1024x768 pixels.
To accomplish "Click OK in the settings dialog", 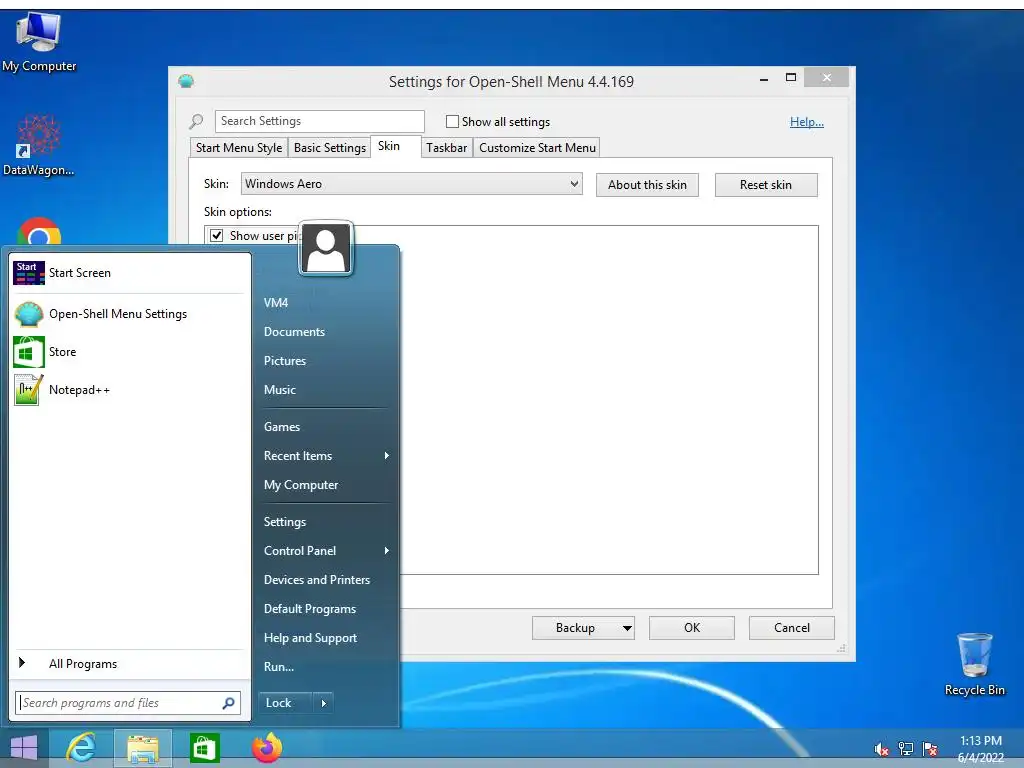I will click(692, 628).
